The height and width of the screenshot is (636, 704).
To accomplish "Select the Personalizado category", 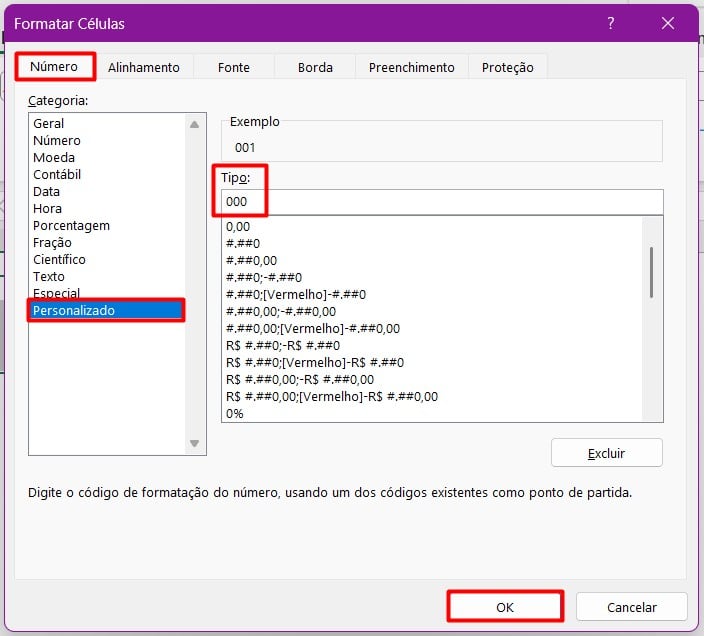I will click(107, 311).
